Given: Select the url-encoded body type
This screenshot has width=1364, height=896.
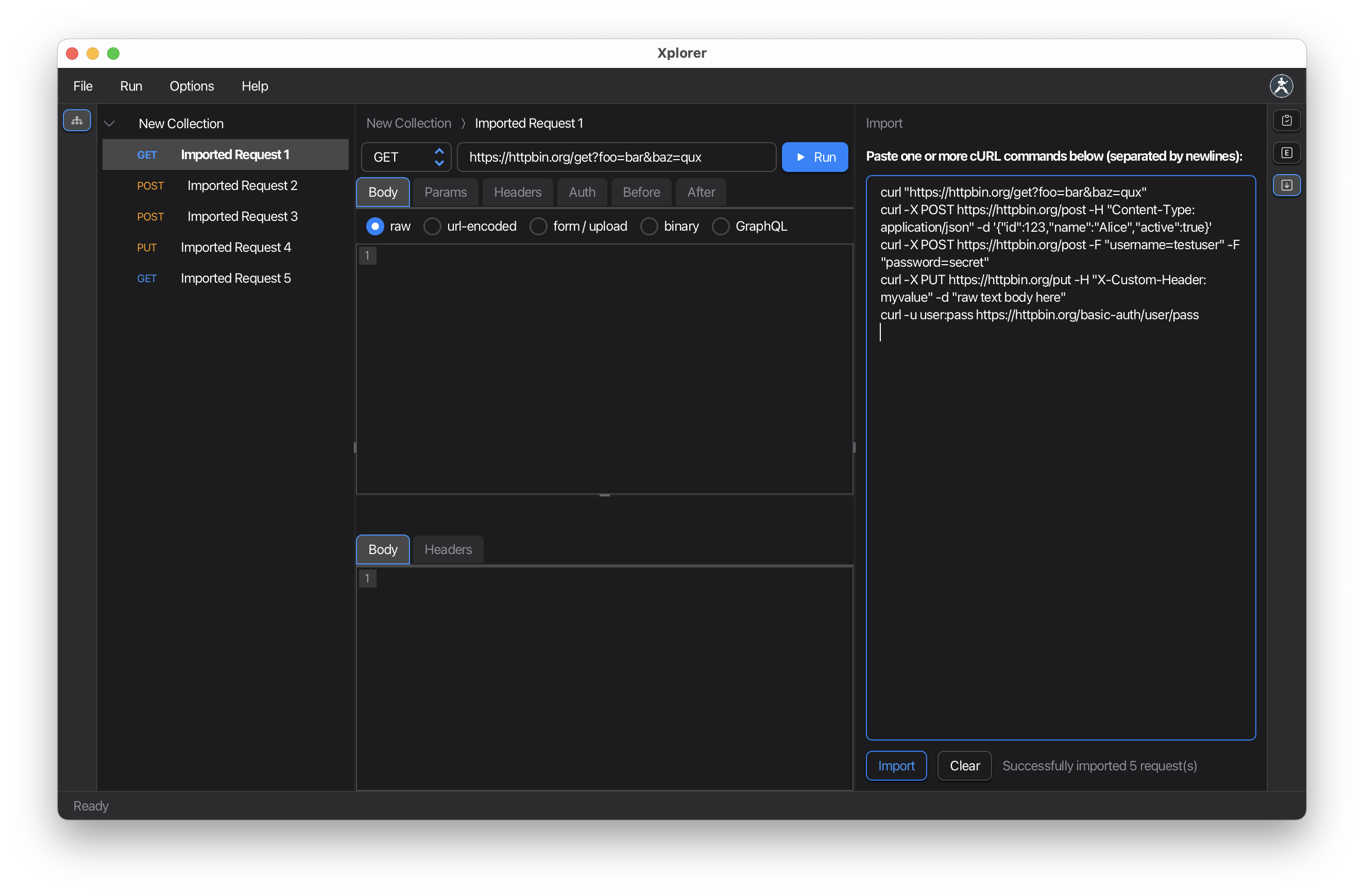Looking at the screenshot, I should coord(432,226).
